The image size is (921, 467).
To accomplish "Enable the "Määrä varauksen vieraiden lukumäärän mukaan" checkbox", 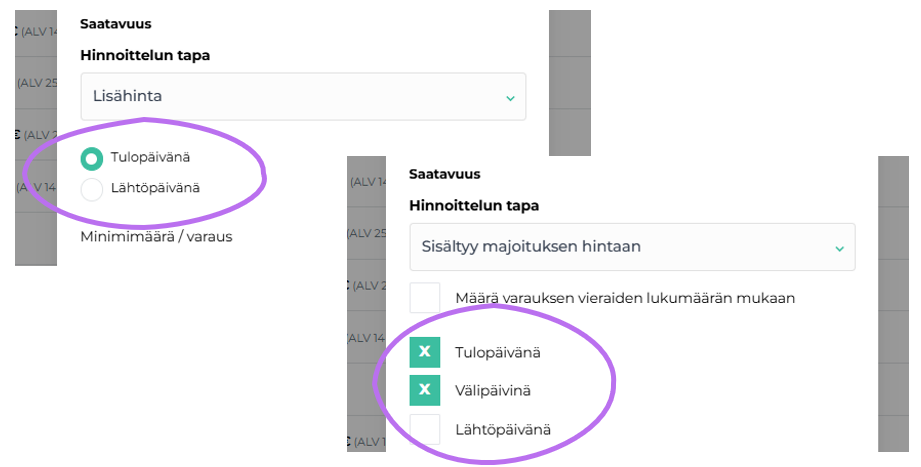I will (425, 298).
